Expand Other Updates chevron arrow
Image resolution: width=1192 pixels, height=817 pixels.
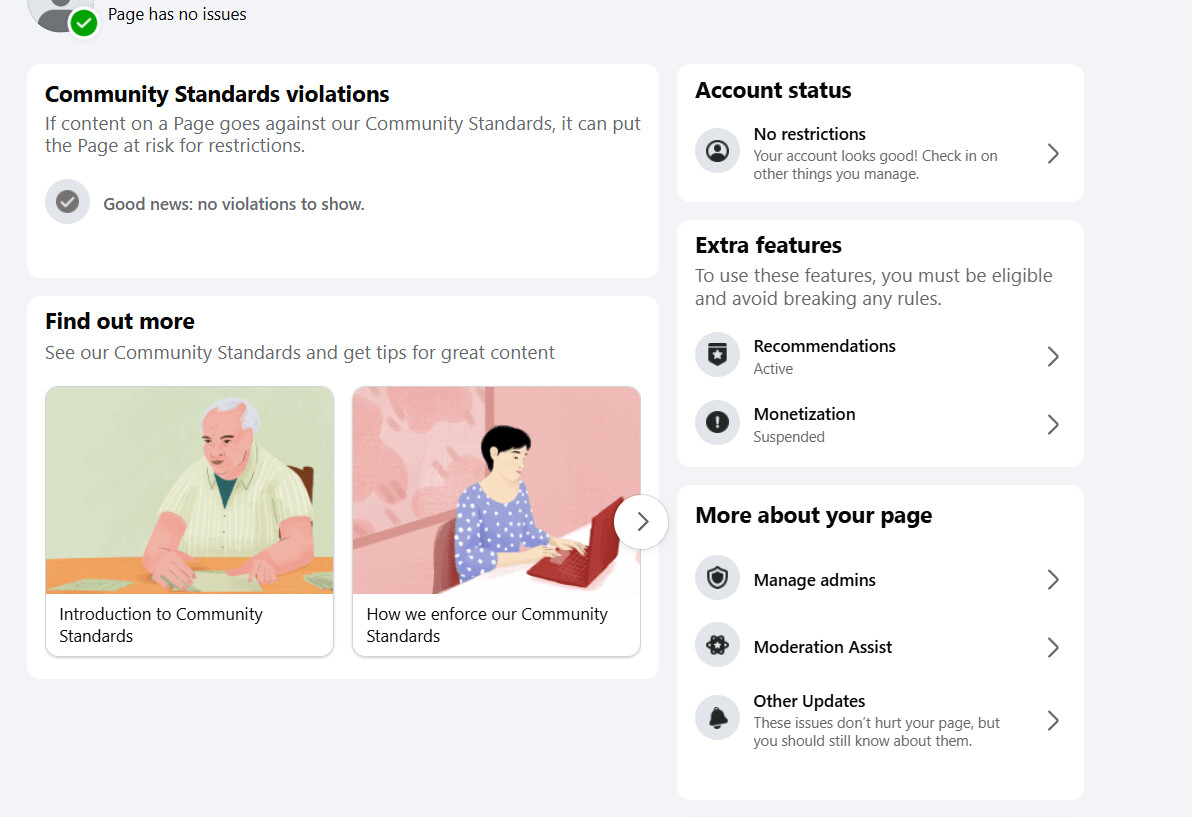pos(1052,720)
